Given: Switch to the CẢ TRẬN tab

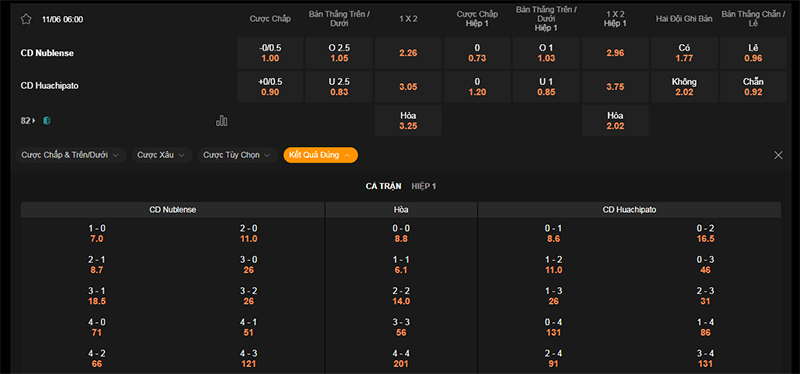Looking at the screenshot, I should (x=383, y=186).
